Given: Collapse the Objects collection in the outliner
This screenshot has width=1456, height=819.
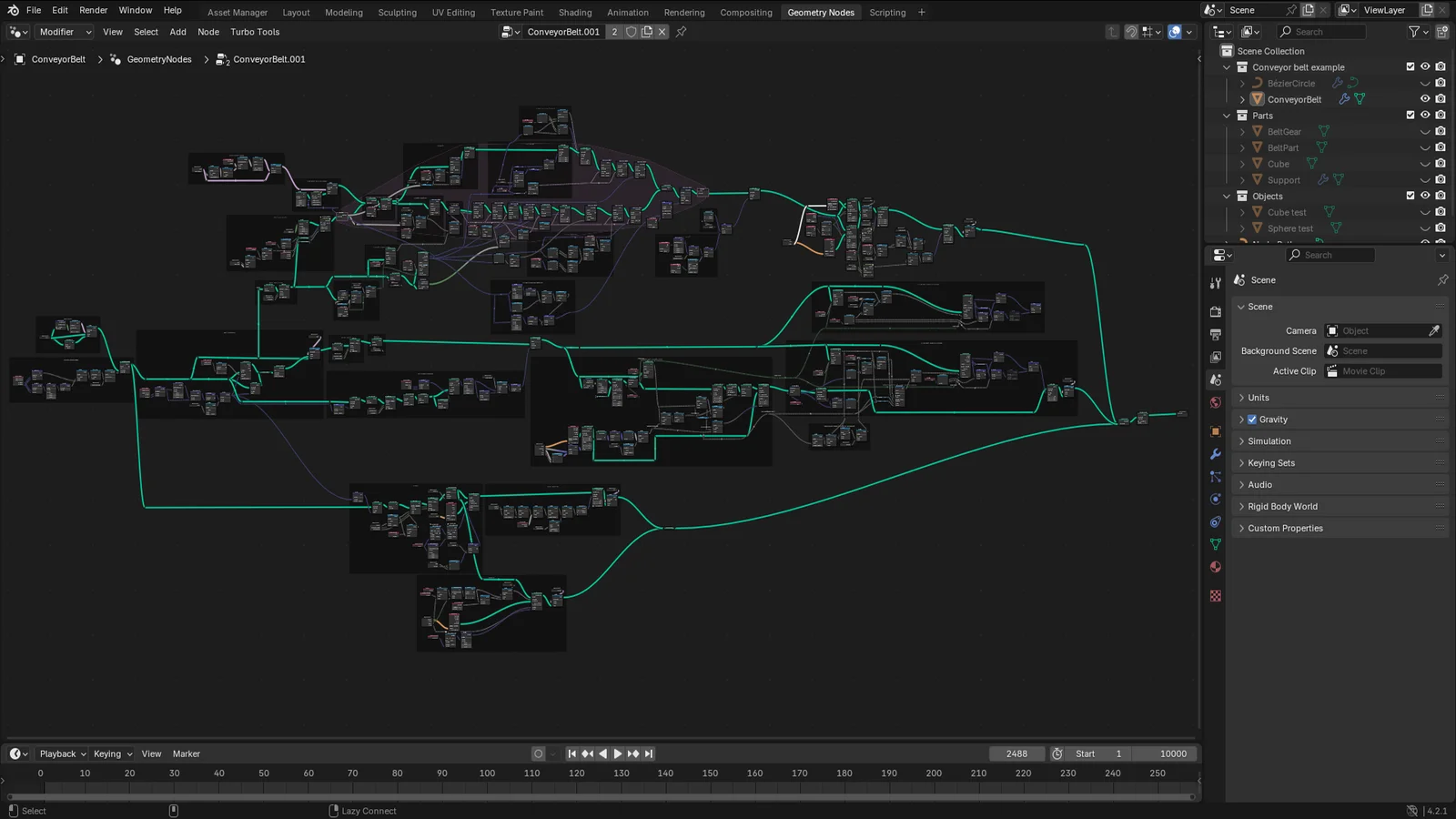Looking at the screenshot, I should click(x=1227, y=196).
